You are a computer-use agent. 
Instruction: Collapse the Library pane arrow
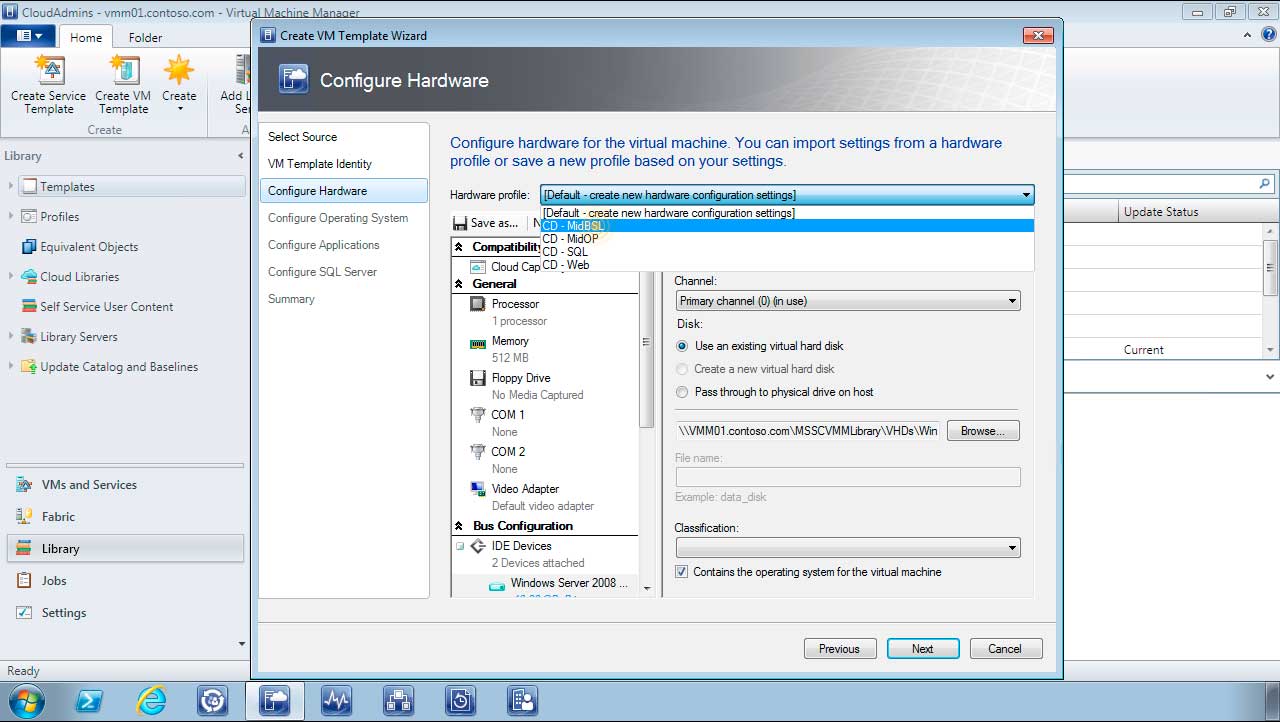[x=240, y=156]
